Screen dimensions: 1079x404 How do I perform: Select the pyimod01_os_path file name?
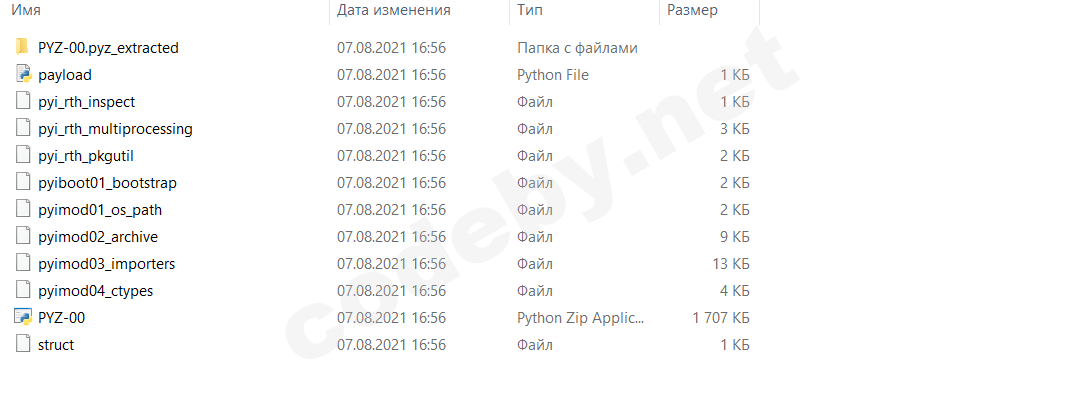coord(100,209)
